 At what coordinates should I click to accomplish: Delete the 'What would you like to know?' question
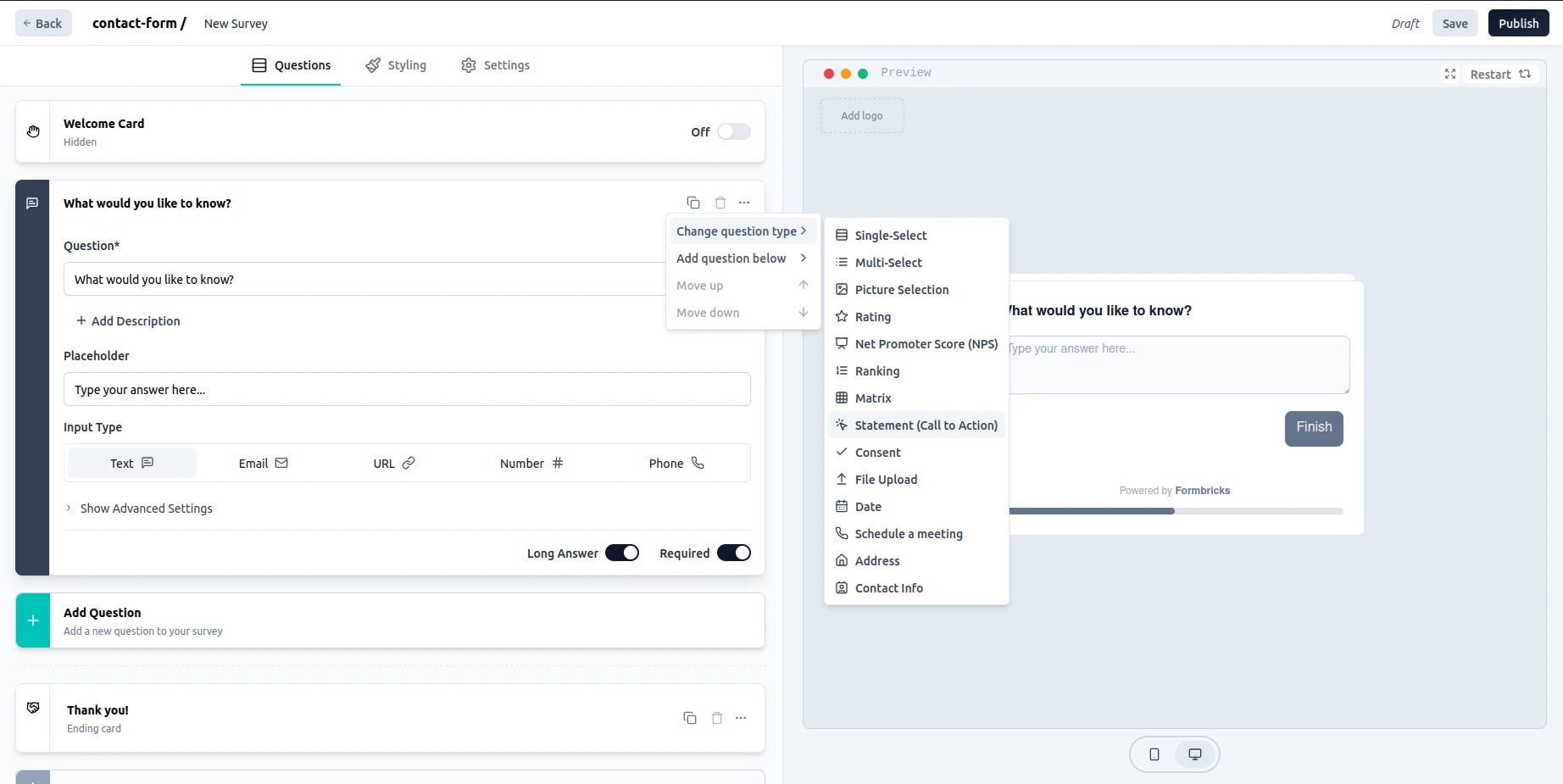coord(720,203)
